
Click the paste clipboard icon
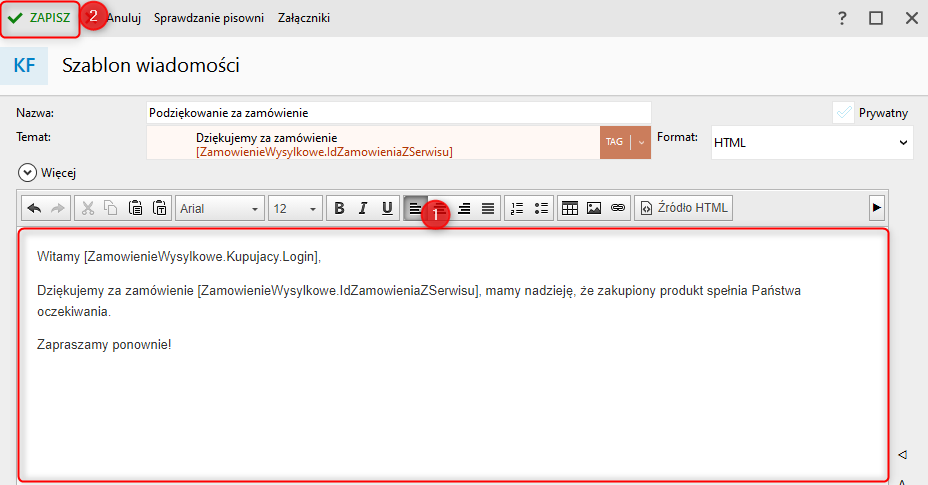136,208
